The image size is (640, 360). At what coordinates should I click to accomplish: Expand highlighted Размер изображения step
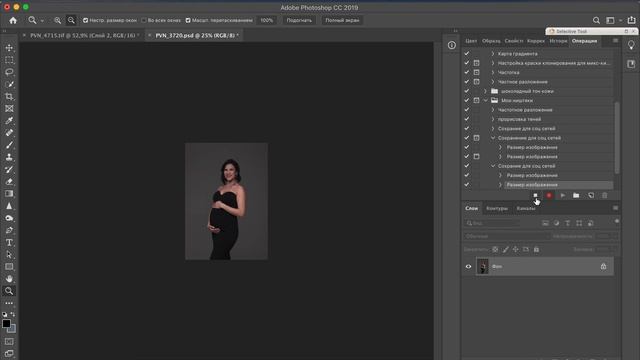[x=500, y=185]
